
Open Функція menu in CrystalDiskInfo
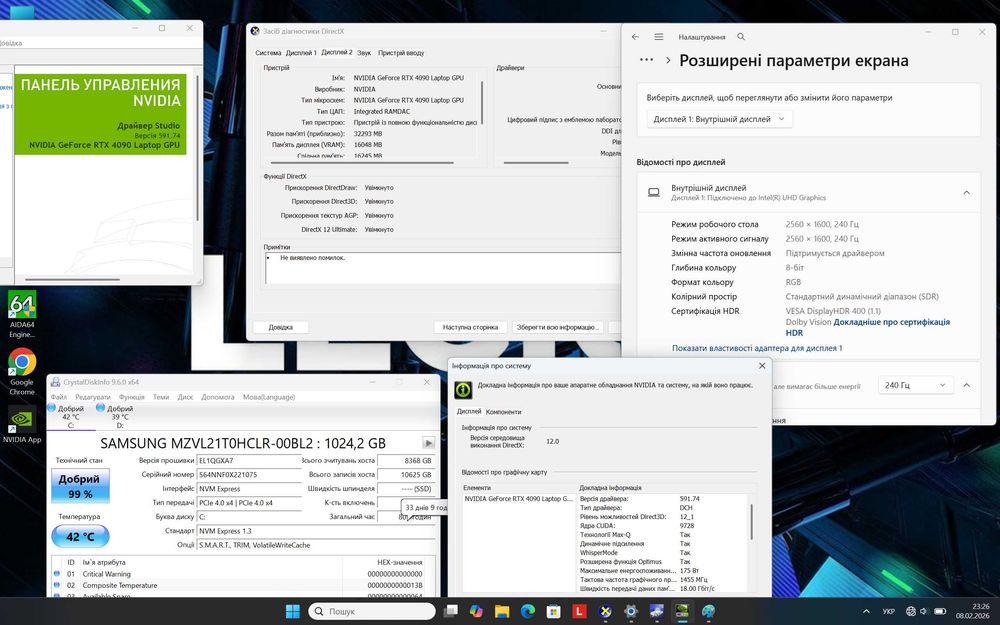pos(131,397)
